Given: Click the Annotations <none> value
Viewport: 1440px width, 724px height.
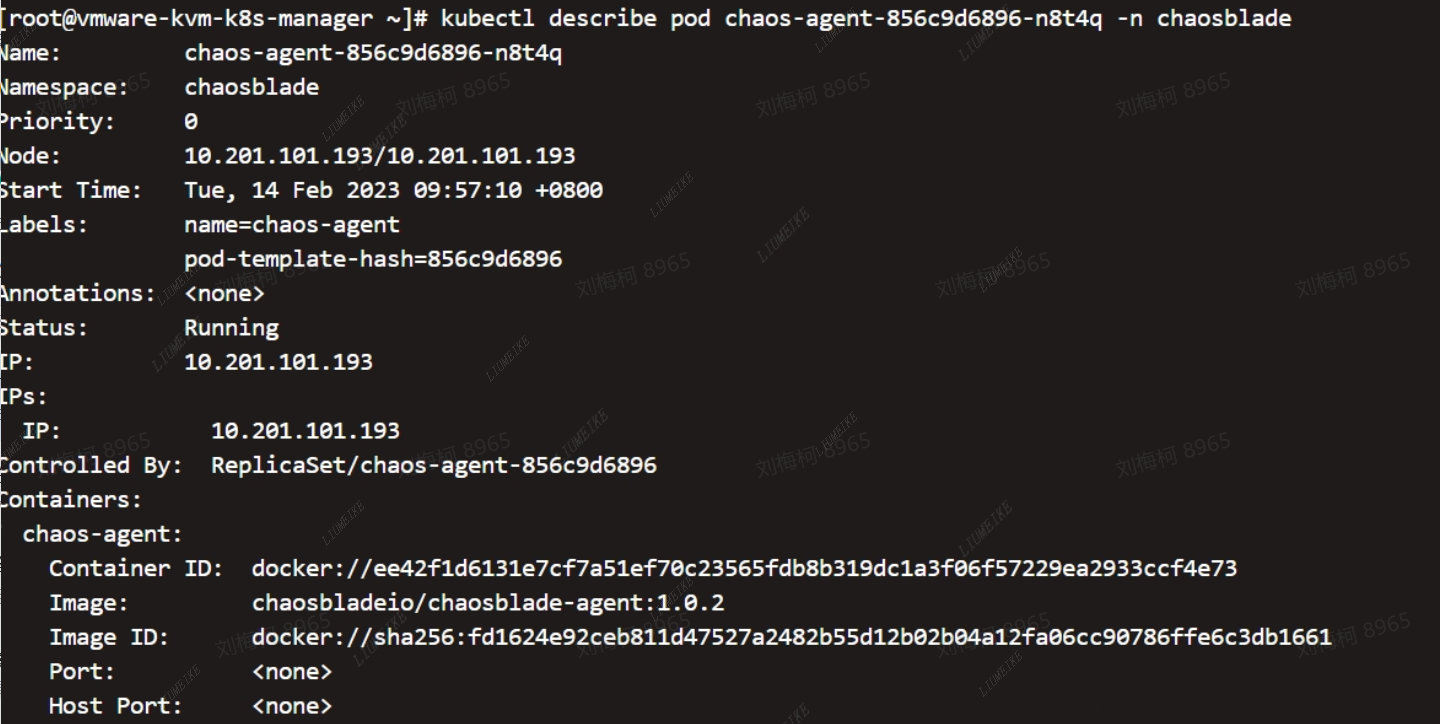Looking at the screenshot, I should coord(225,293).
